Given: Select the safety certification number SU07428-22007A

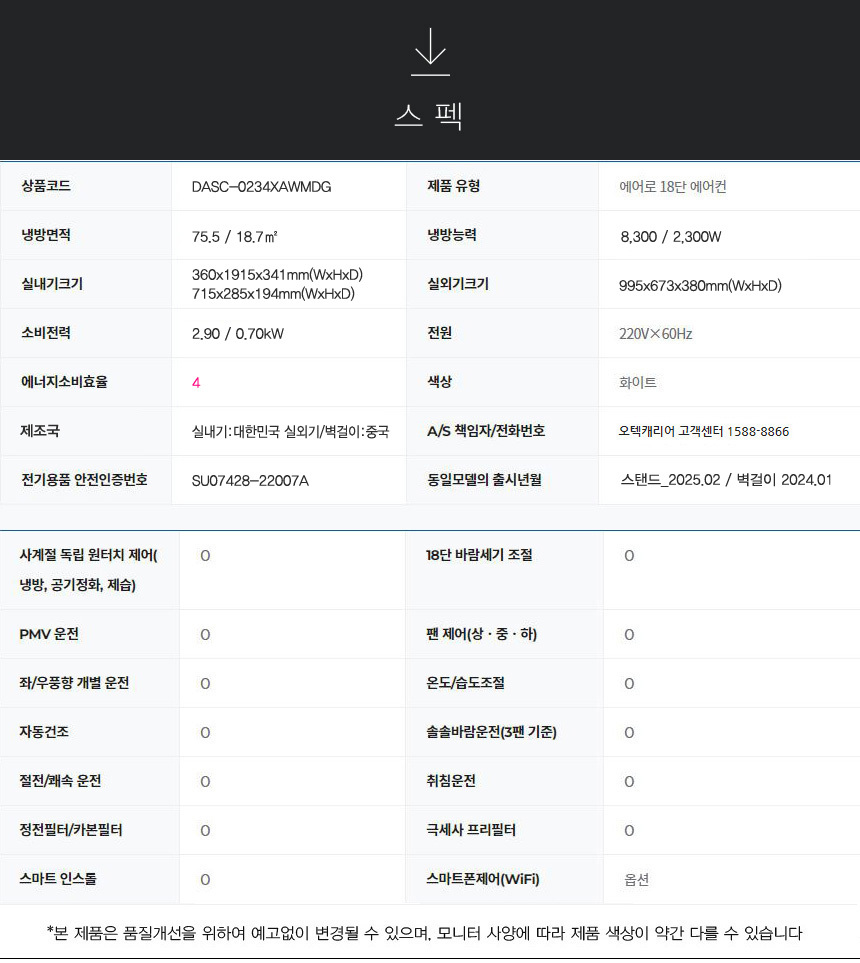Looking at the screenshot, I should (250, 481).
